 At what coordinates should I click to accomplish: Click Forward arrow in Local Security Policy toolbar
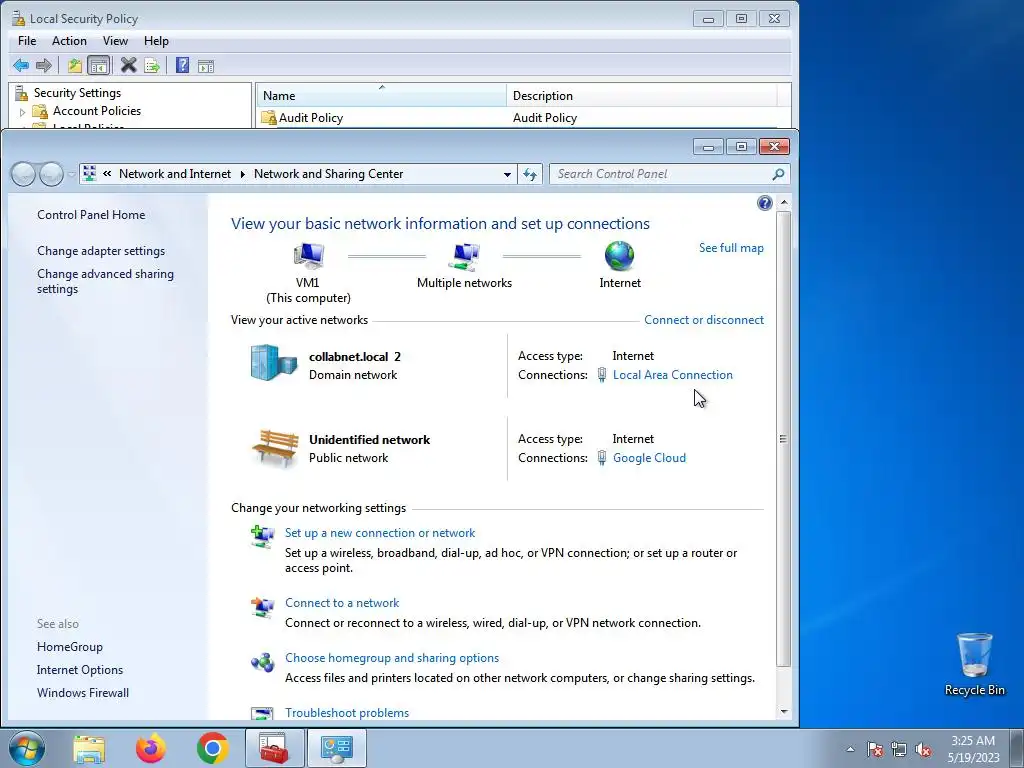[x=44, y=65]
